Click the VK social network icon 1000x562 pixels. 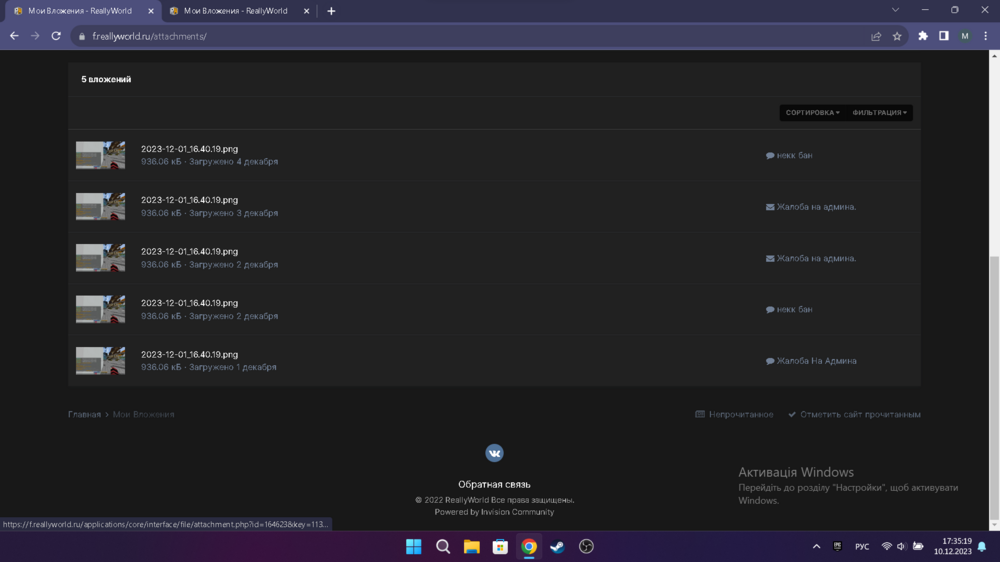[494, 453]
